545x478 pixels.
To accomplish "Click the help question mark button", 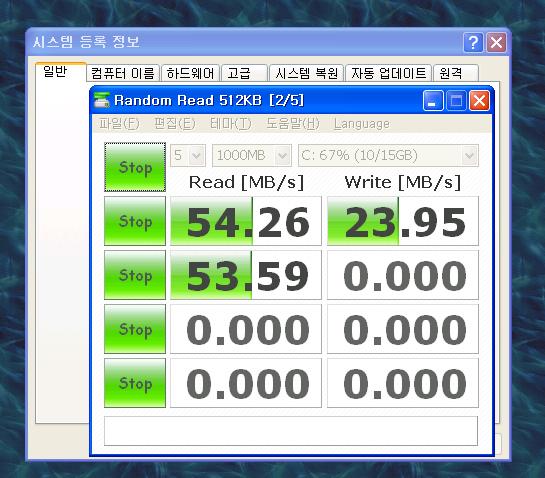I will [x=473, y=42].
